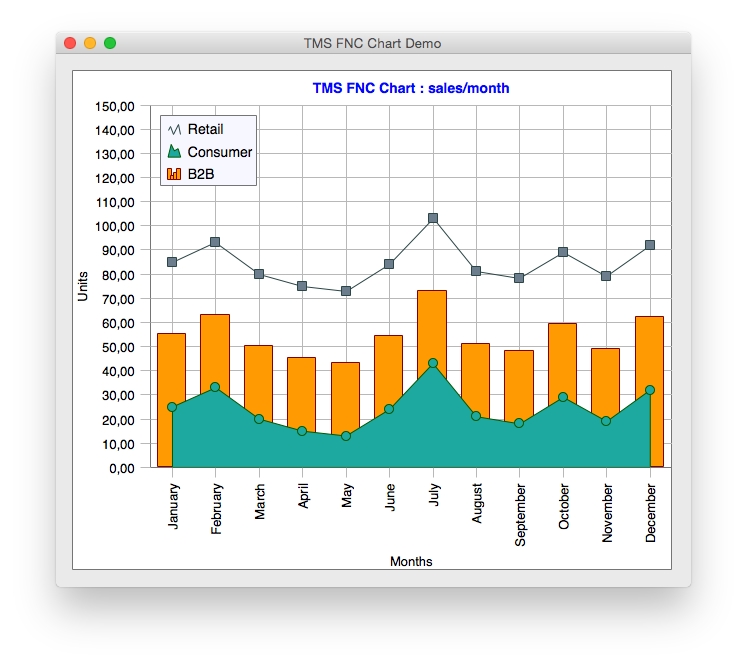Screen dimensions: 747x667
Task: Click the May x-axis label
Action: point(347,495)
